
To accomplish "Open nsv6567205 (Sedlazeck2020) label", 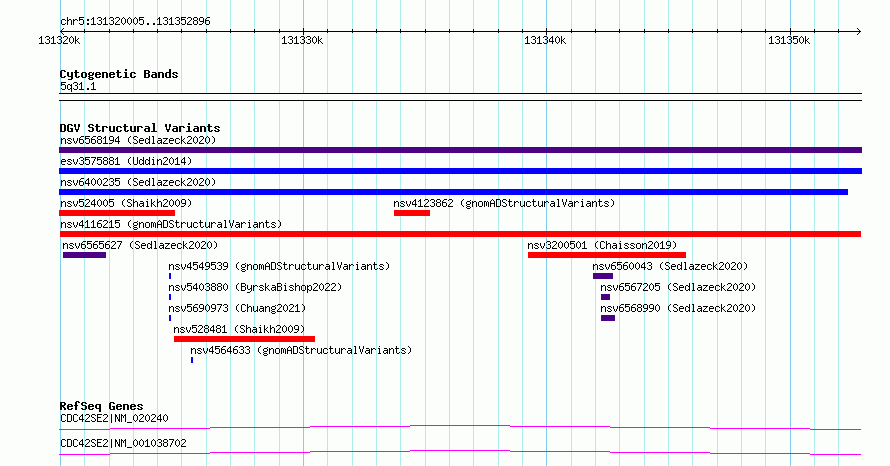I will coord(678,287).
